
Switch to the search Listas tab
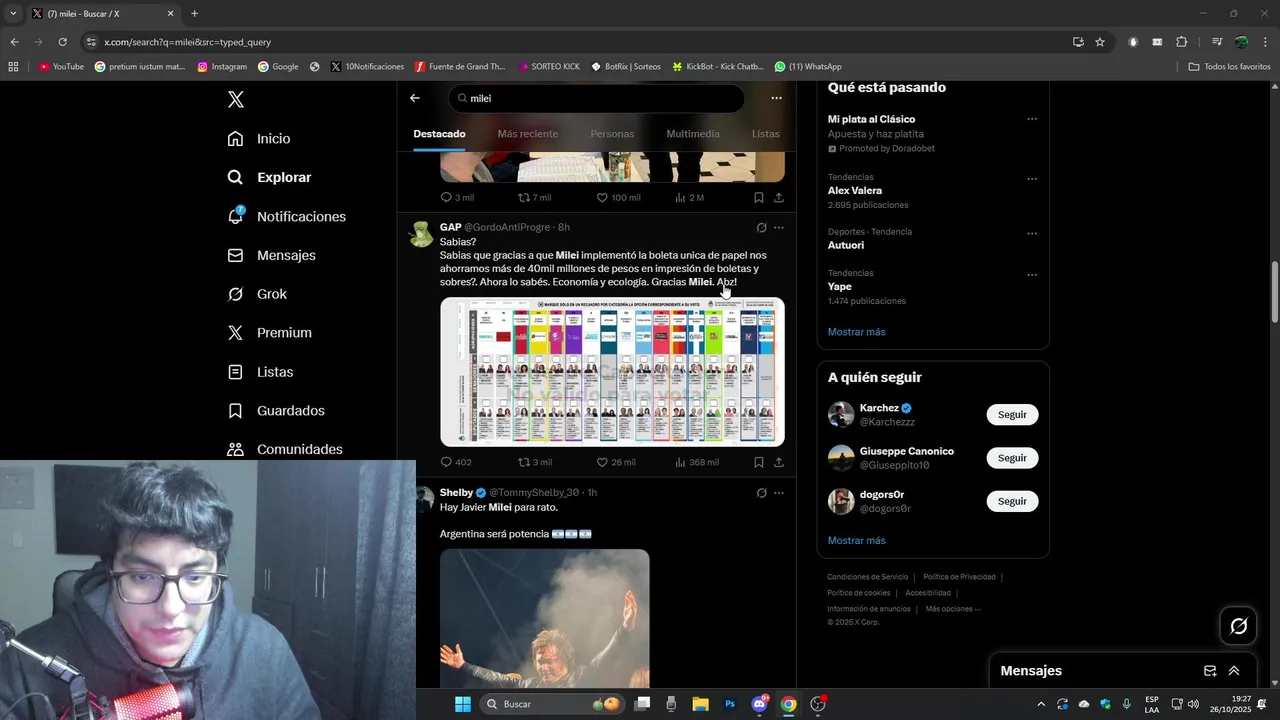coord(766,134)
